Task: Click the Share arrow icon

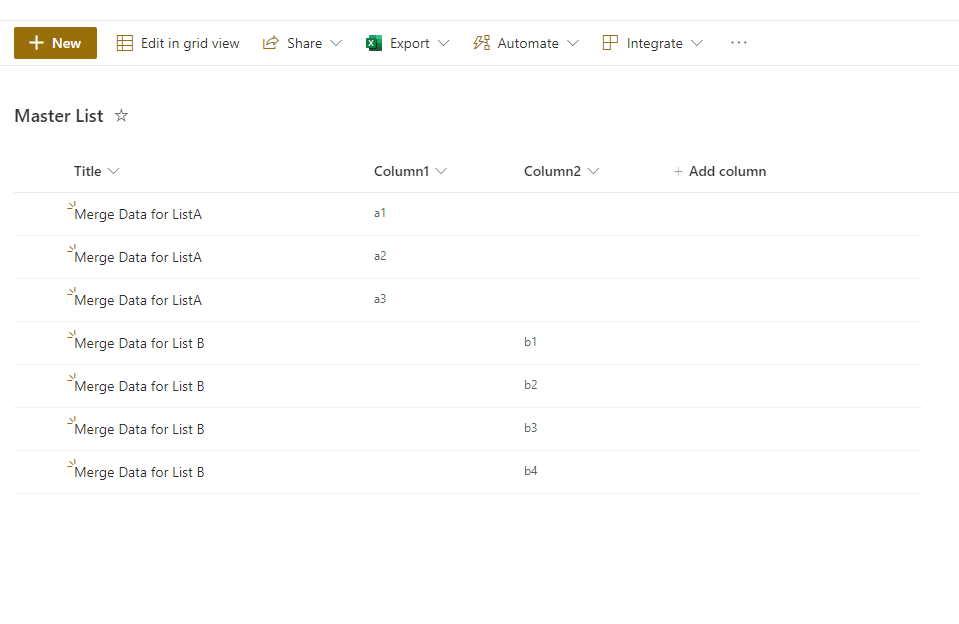Action: [270, 43]
